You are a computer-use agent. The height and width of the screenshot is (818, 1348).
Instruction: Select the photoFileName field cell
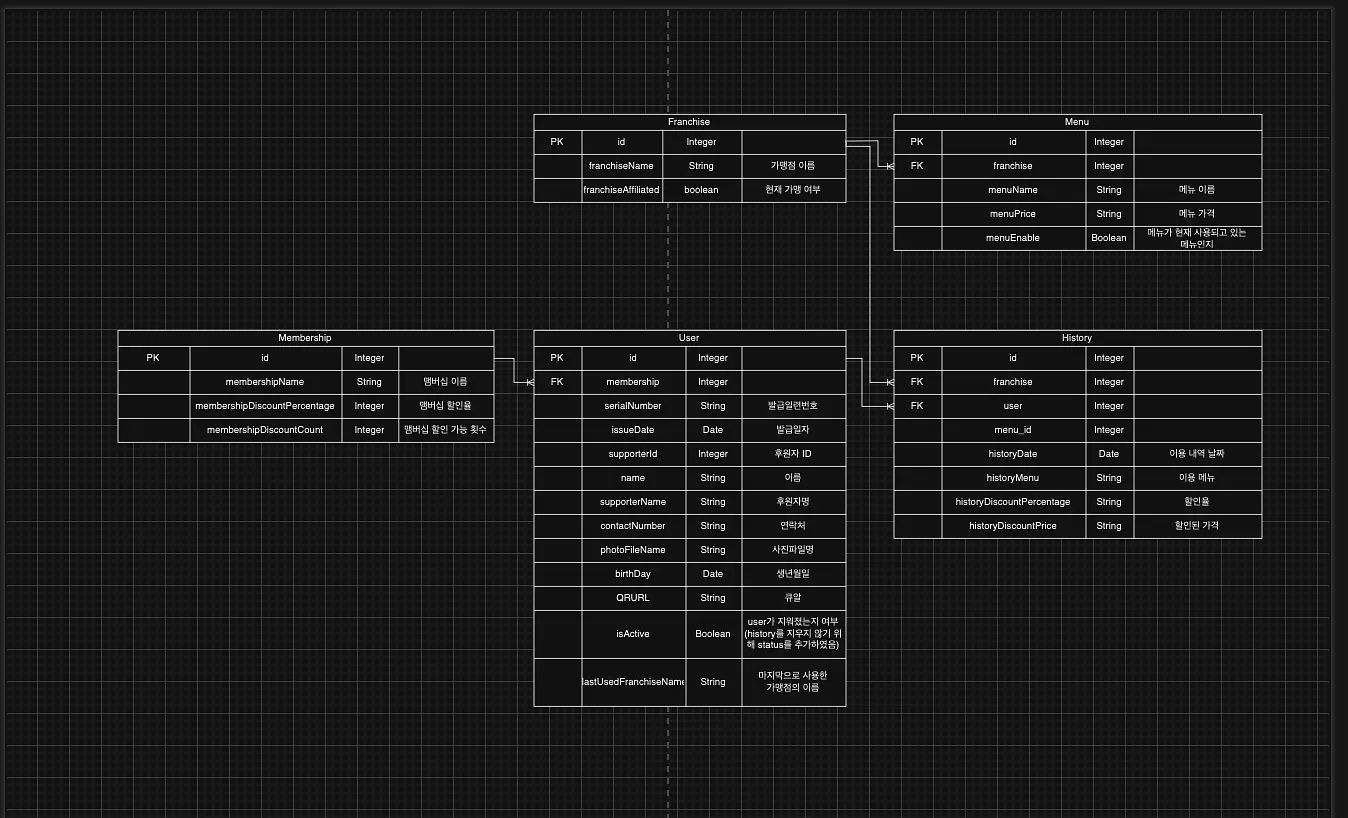633,550
